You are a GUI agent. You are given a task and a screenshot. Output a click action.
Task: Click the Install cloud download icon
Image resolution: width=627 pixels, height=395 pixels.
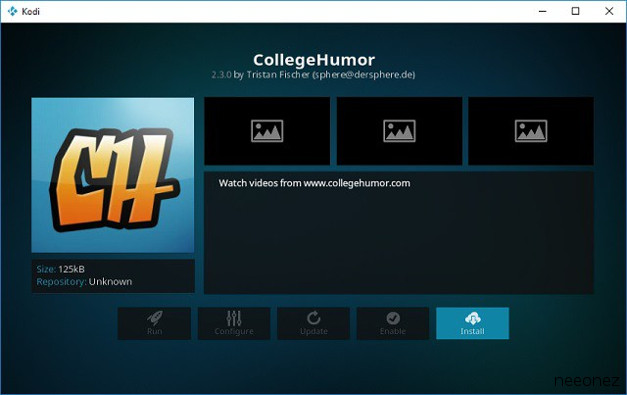pyautogui.click(x=473, y=318)
